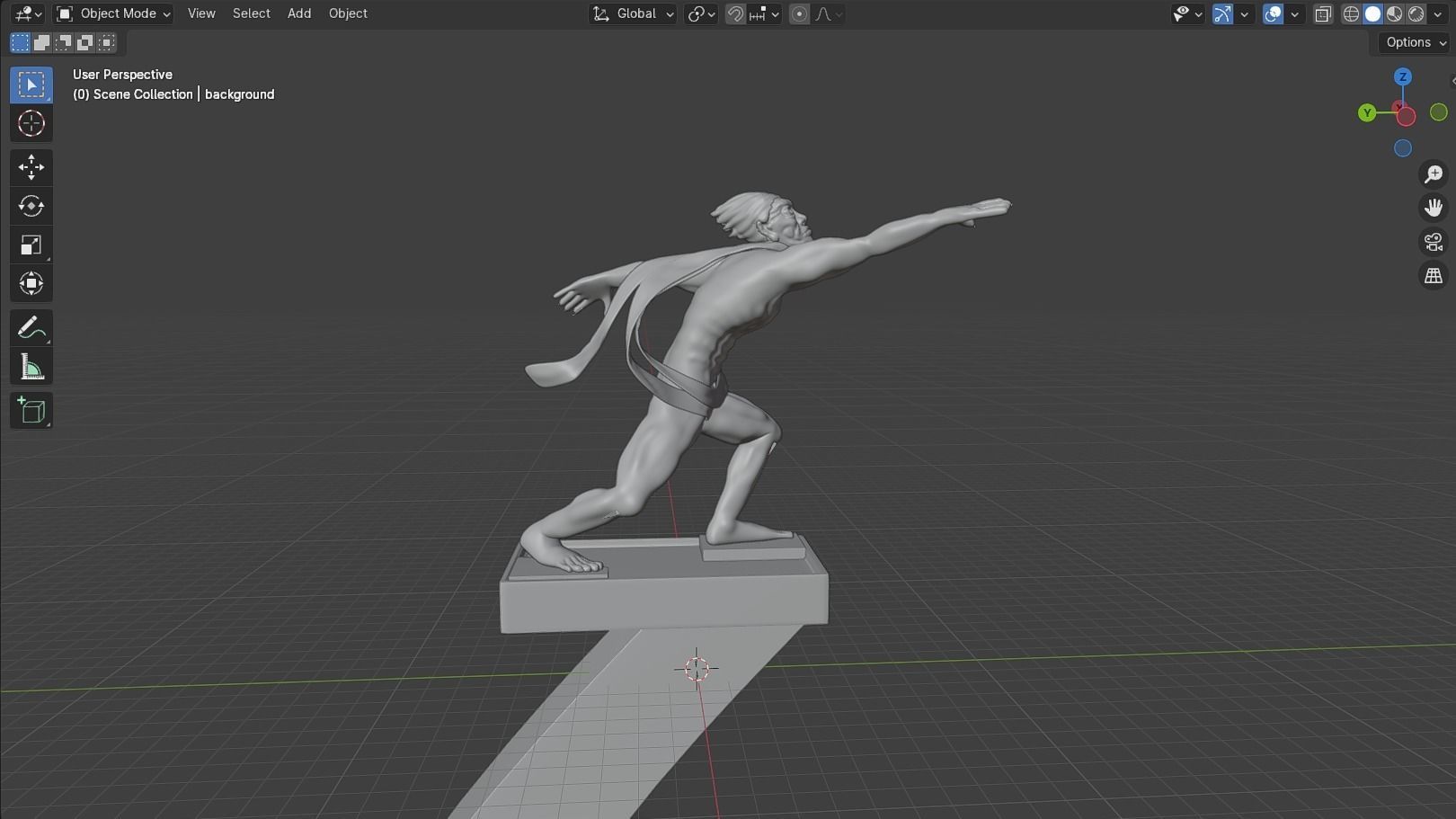1456x819 pixels.
Task: Open the Options dropdown
Action: point(1416,42)
